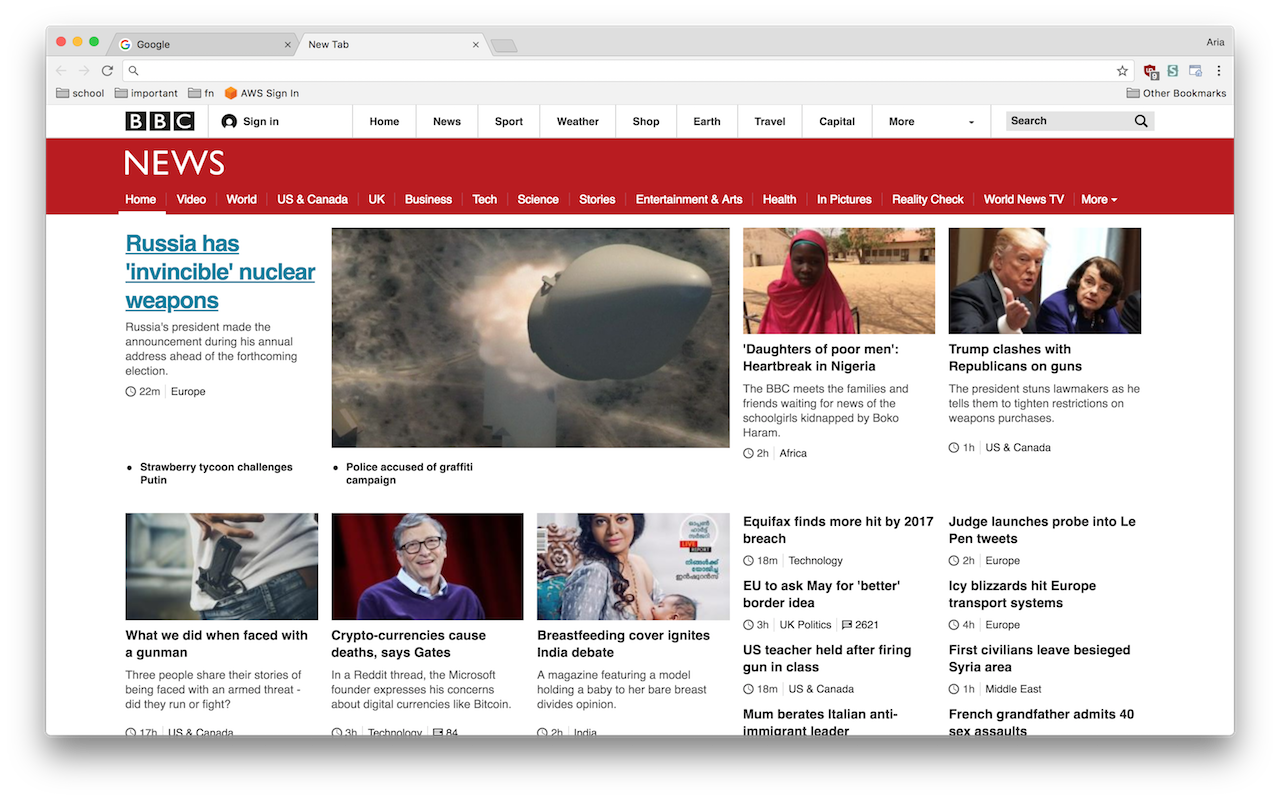Open 'Daughters of poor men' Nigeria story
This screenshot has height=800, width=1280.
pyautogui.click(x=820, y=357)
